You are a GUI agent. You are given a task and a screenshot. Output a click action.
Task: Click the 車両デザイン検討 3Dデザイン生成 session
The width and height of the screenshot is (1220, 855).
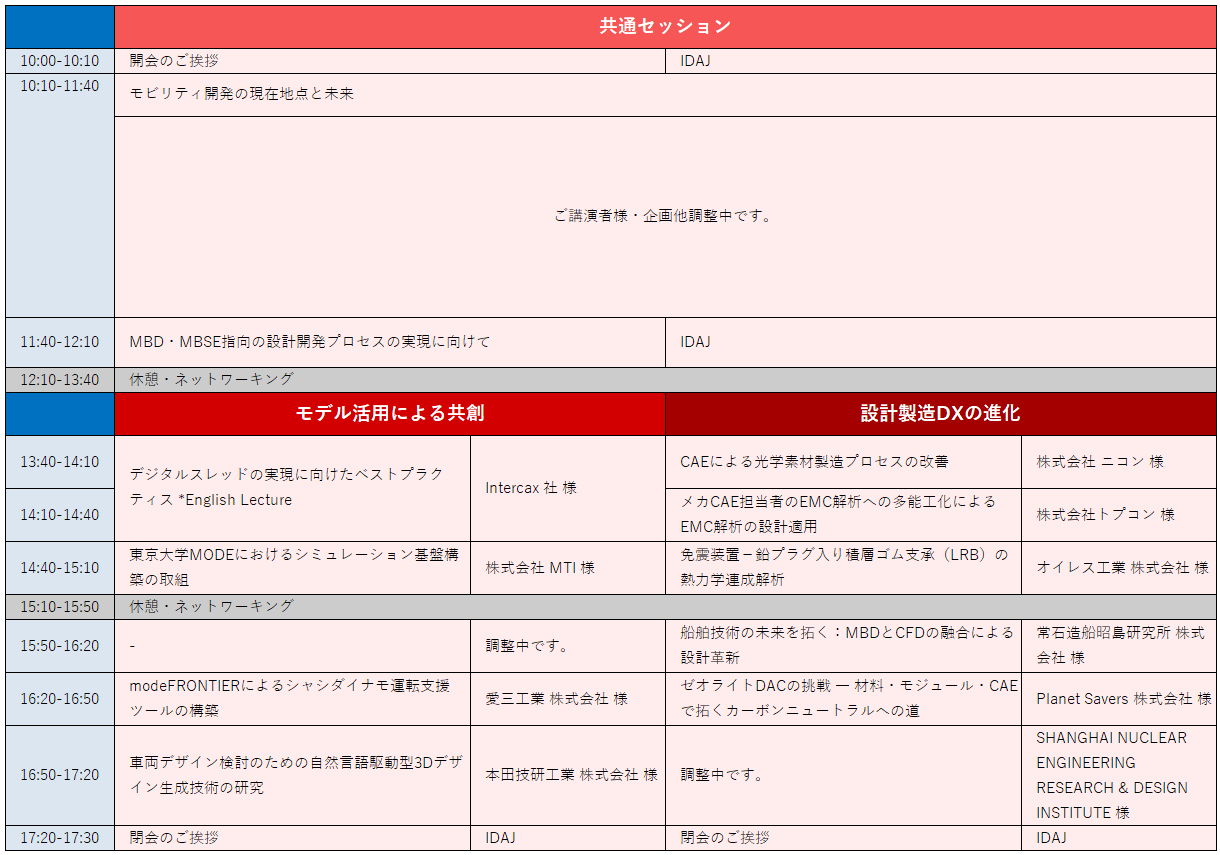[x=292, y=775]
